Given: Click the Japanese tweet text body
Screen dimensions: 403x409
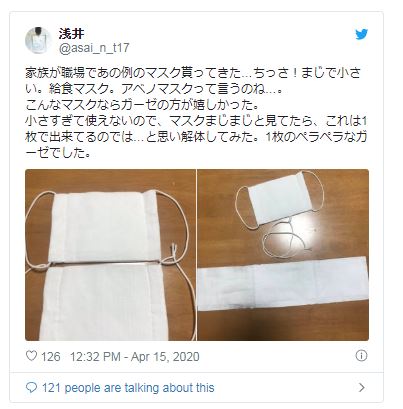Looking at the screenshot, I should point(197,113).
